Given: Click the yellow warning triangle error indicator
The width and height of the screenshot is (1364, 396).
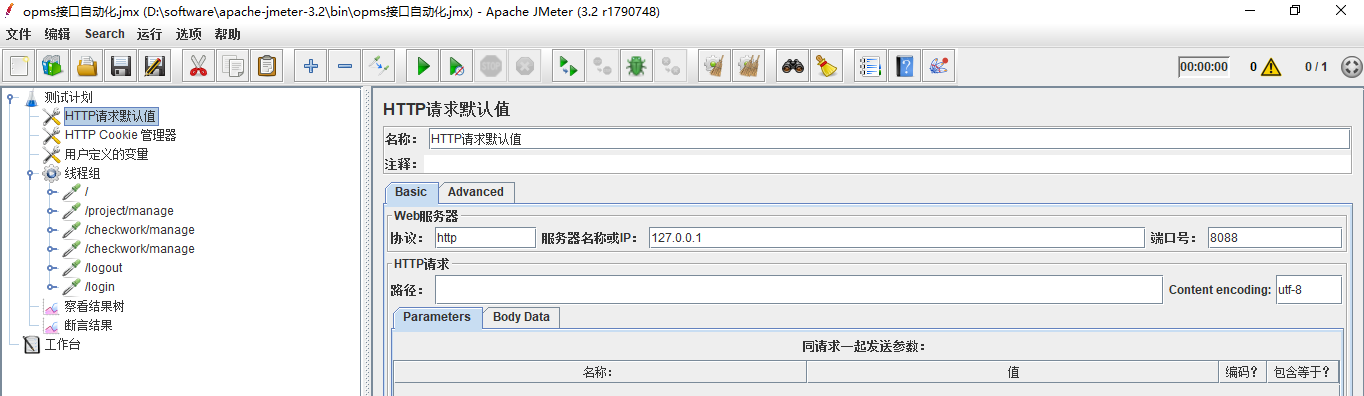Looking at the screenshot, I should tap(1271, 67).
